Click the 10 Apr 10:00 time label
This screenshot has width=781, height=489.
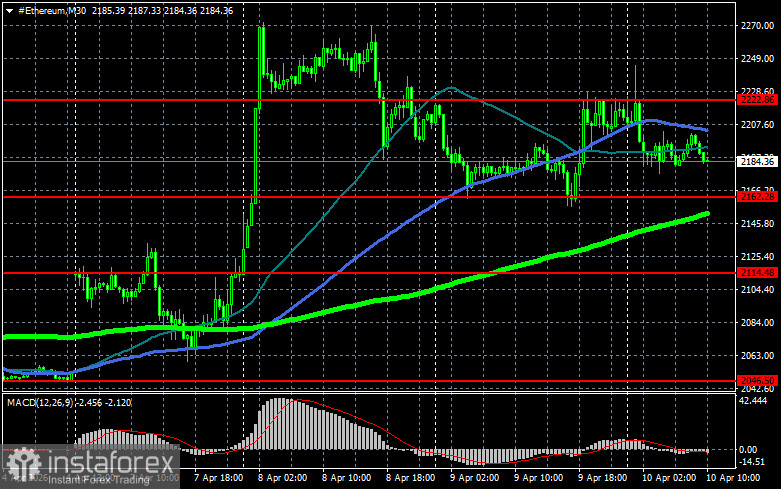coord(733,478)
